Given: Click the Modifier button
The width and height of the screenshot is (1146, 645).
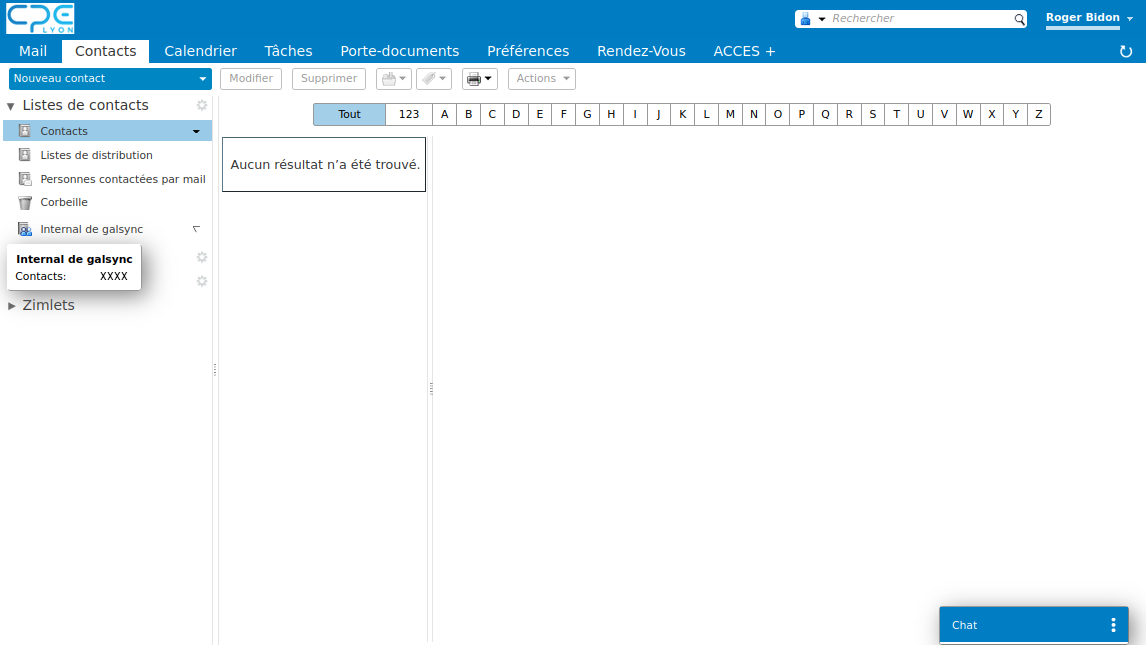Looking at the screenshot, I should pos(251,79).
